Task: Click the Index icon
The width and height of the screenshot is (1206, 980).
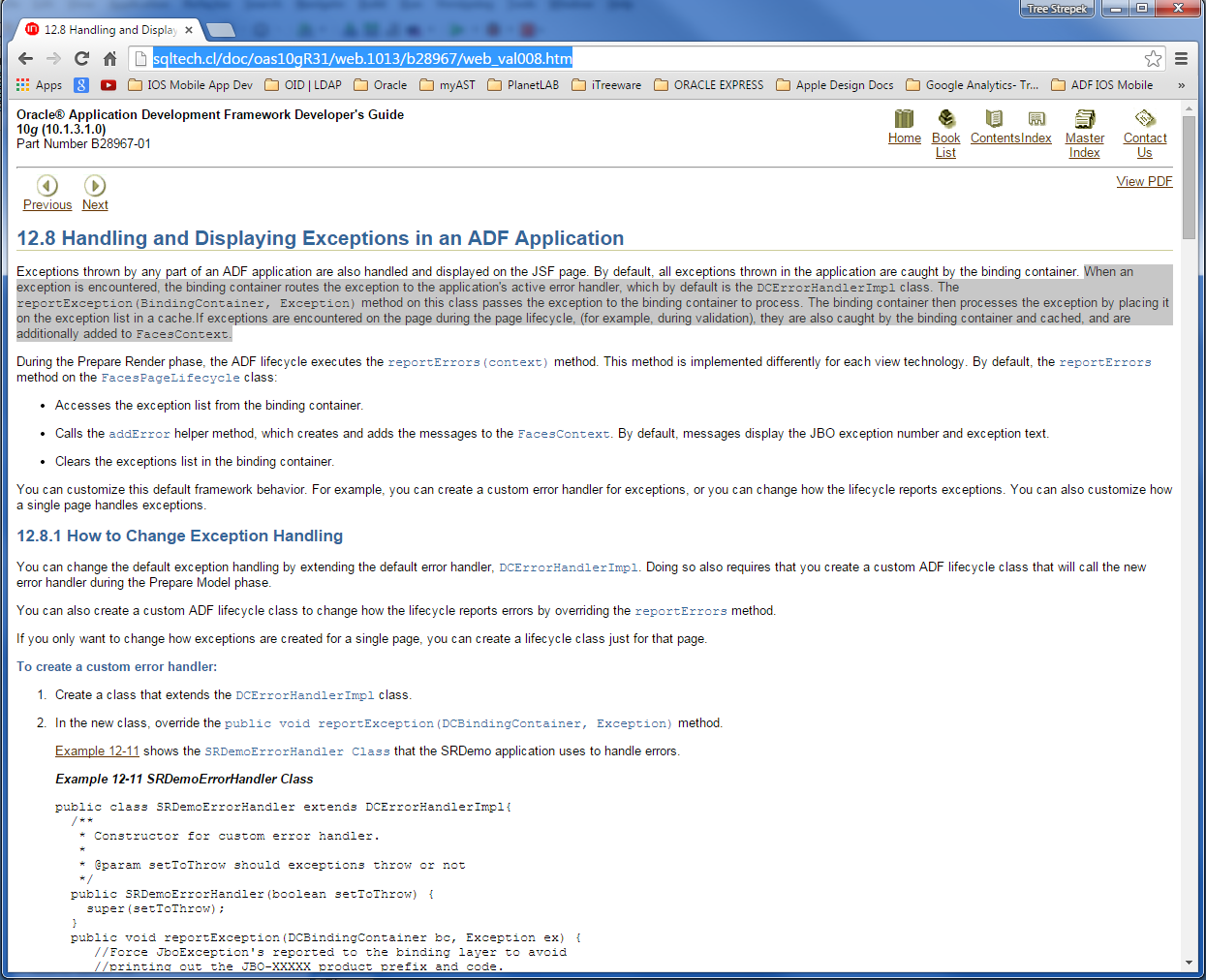Action: pyautogui.click(x=1036, y=118)
